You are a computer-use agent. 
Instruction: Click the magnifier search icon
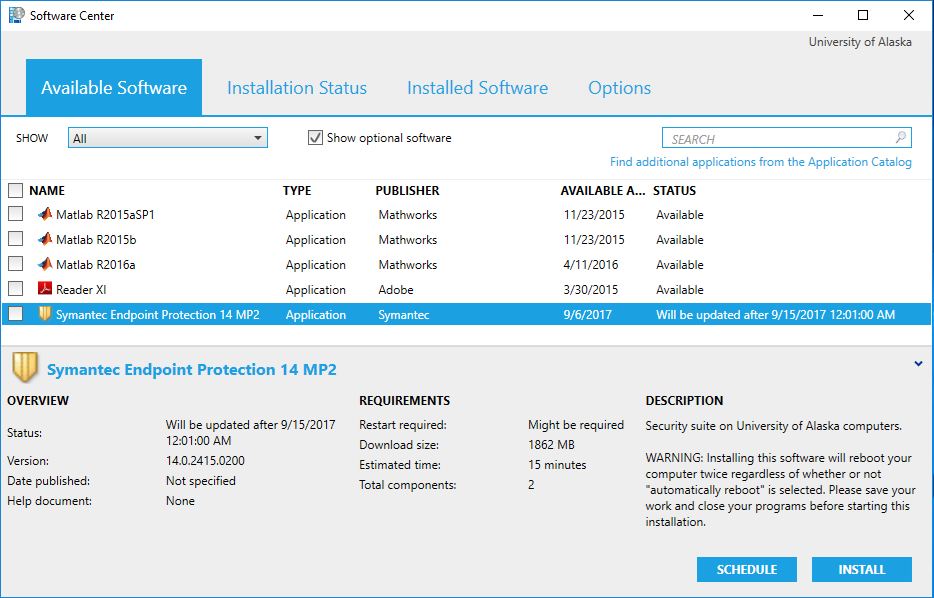click(900, 138)
